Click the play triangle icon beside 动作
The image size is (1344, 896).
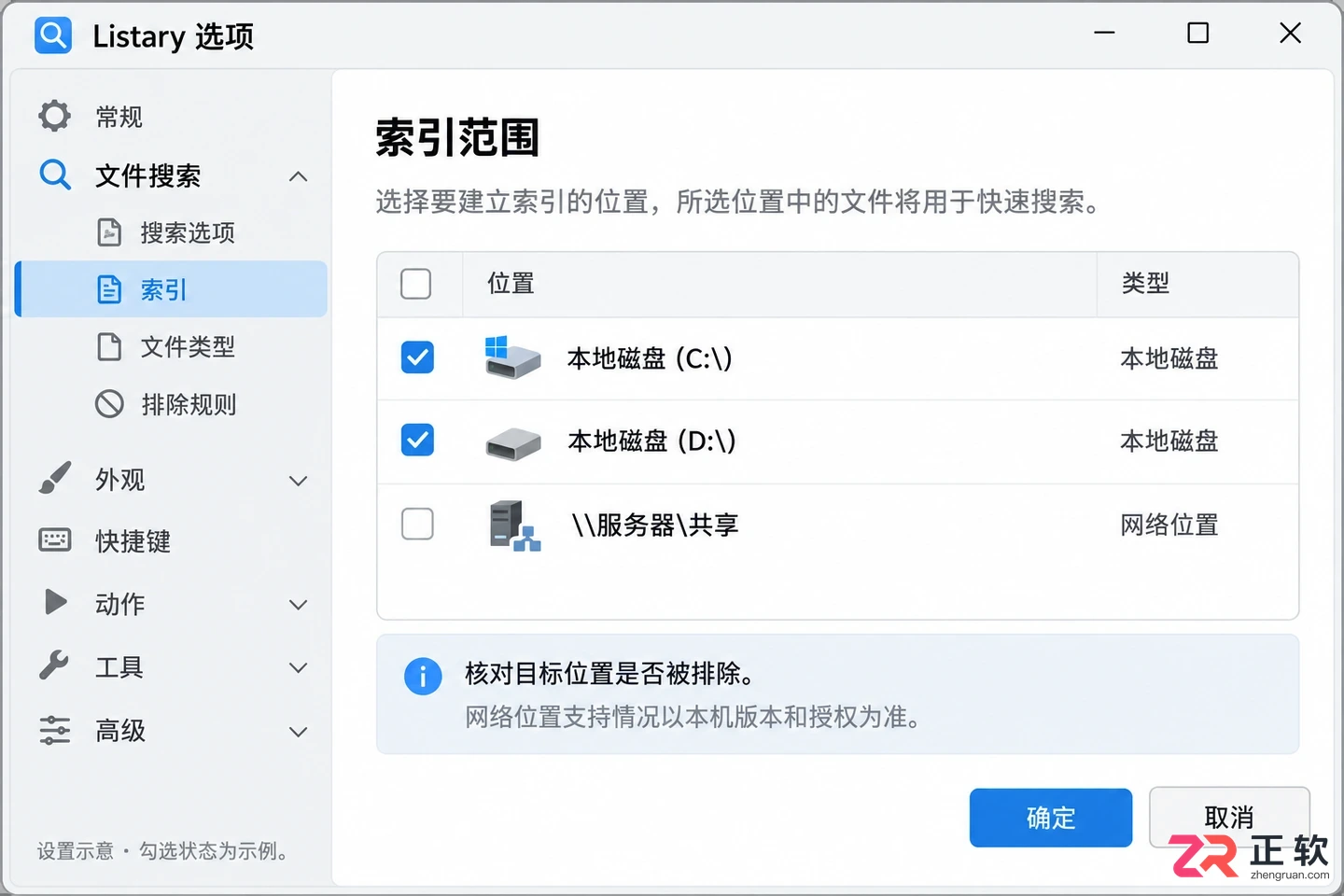56,602
